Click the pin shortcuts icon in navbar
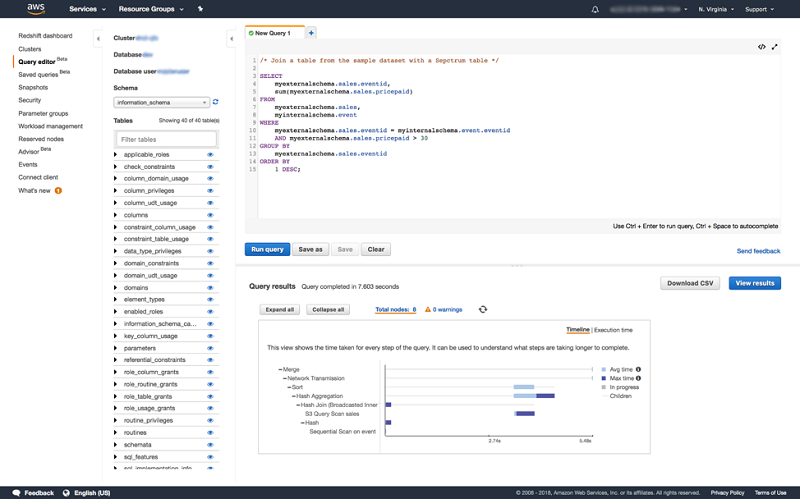Screen dimensions: 800x499 [x=200, y=9]
